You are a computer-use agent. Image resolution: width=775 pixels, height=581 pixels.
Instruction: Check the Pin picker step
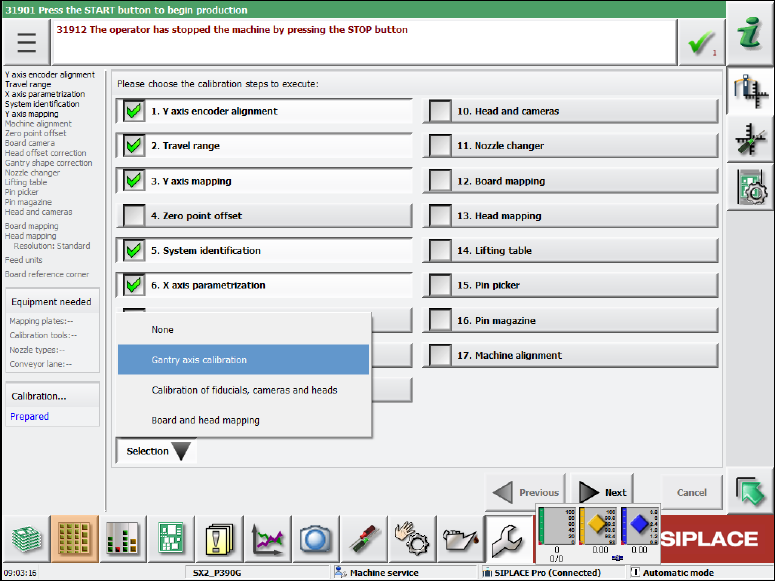(440, 285)
